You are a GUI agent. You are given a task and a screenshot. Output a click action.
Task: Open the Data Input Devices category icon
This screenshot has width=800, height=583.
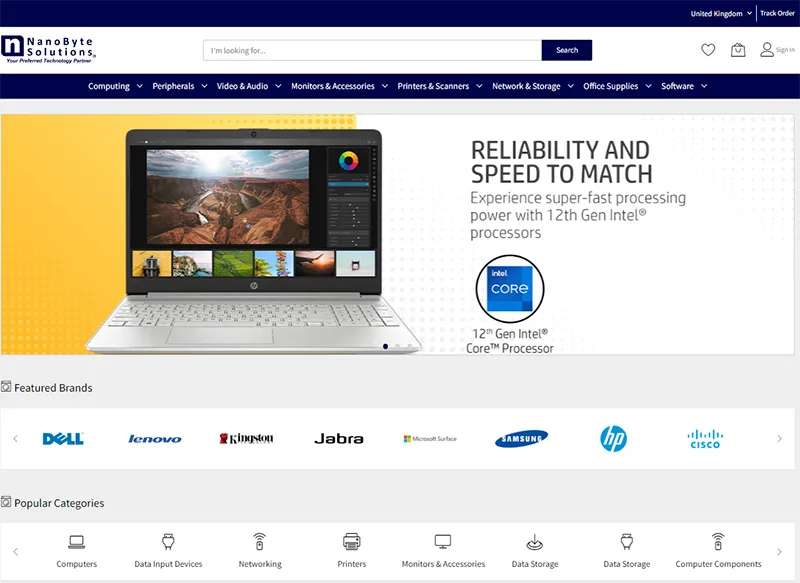(168, 542)
